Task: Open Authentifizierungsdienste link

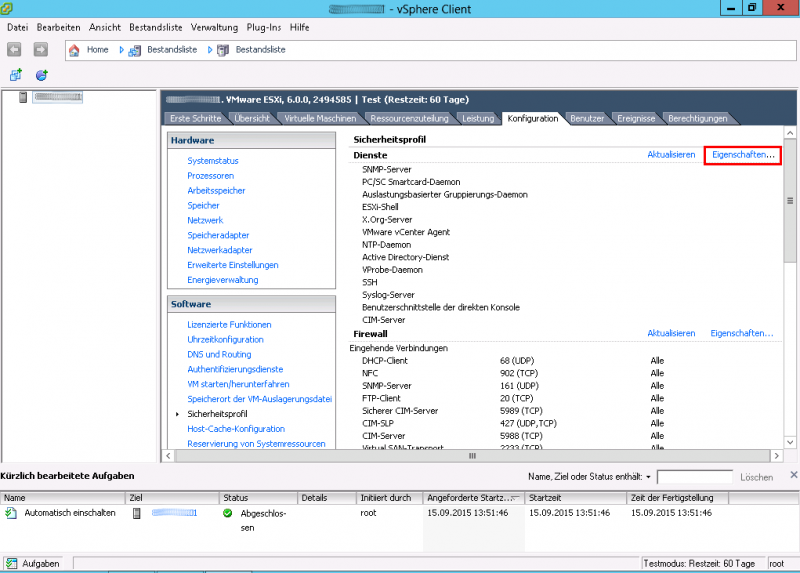Action: pos(235,369)
